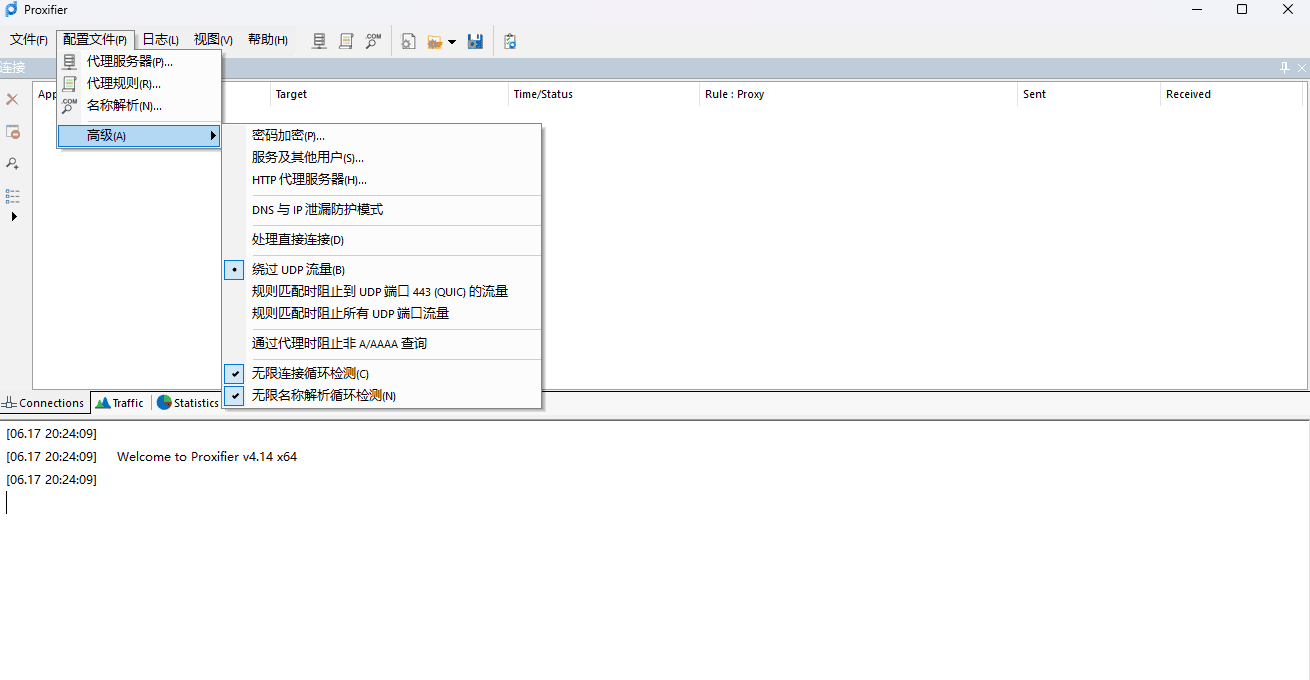The width and height of the screenshot is (1310, 680).
Task: Toggle 通过代理时阻止非 A/AAAA 查询
Action: coord(381,344)
